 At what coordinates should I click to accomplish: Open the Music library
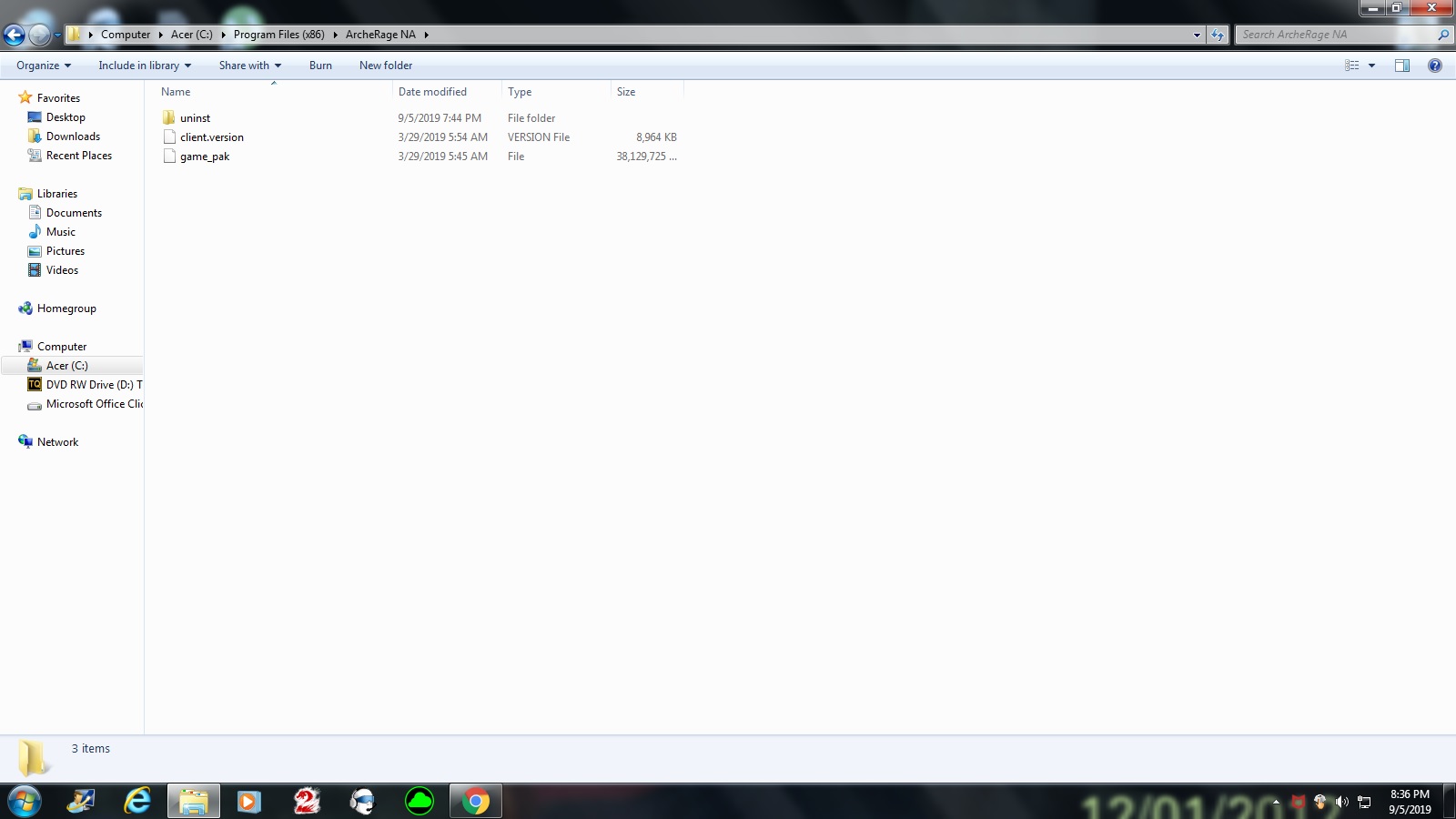tap(61, 232)
